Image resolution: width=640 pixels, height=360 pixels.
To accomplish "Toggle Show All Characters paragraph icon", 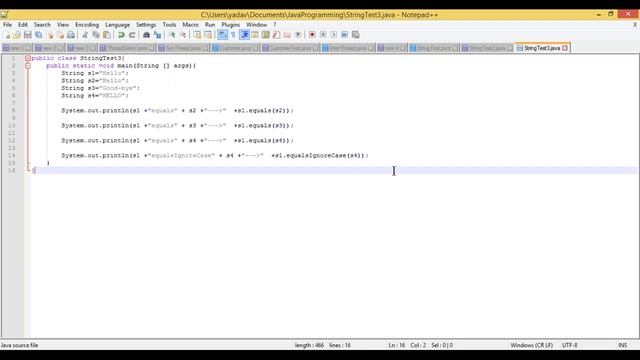I will (x=233, y=35).
